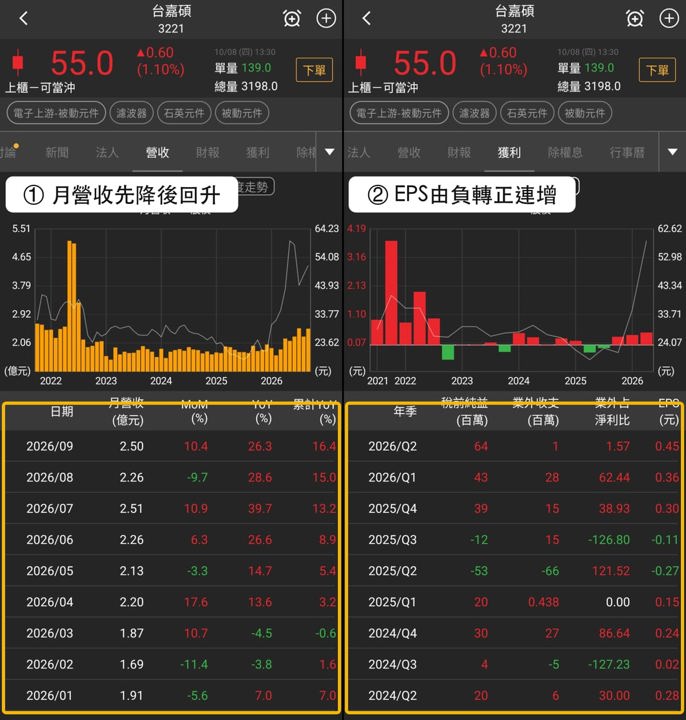Switch to the 財報 tab in right panel
The width and height of the screenshot is (686, 720).
(459, 152)
